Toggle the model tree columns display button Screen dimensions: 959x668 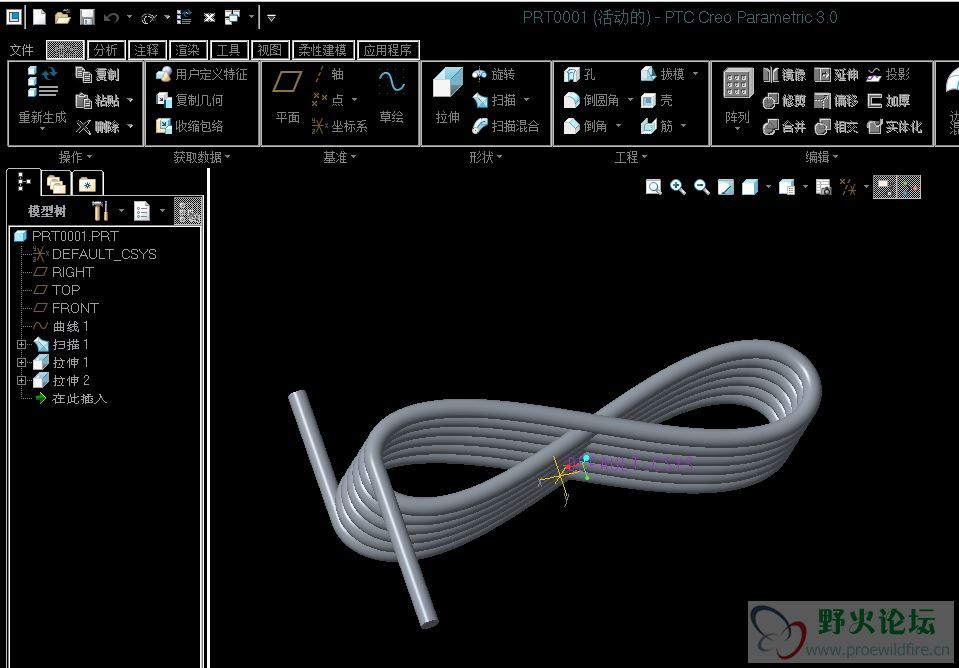tap(188, 212)
